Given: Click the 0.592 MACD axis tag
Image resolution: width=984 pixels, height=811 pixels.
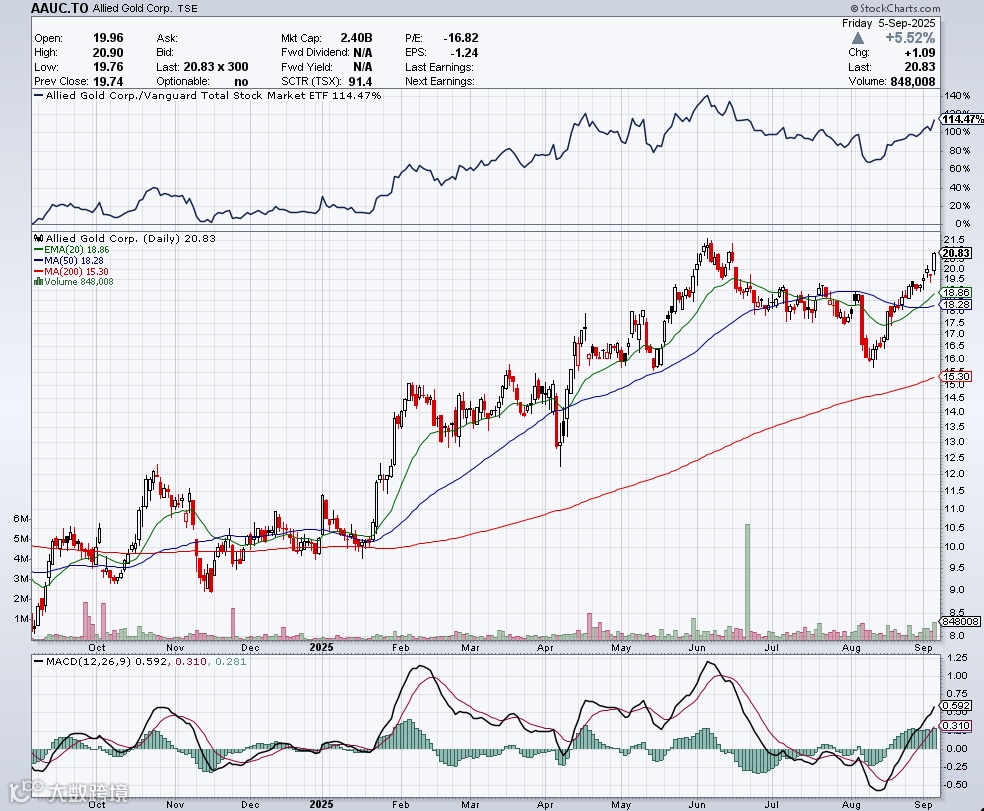Looking at the screenshot, I should (x=958, y=706).
